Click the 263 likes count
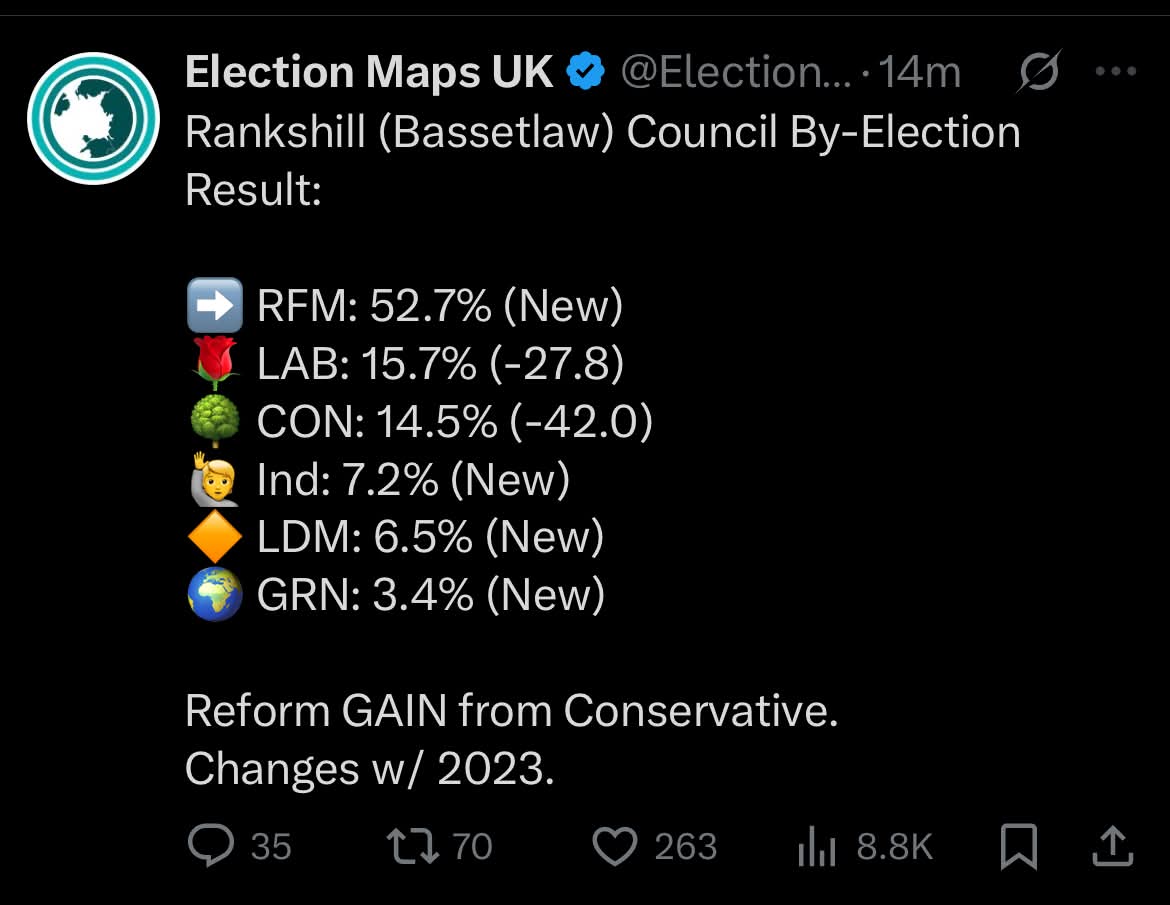 coord(686,847)
